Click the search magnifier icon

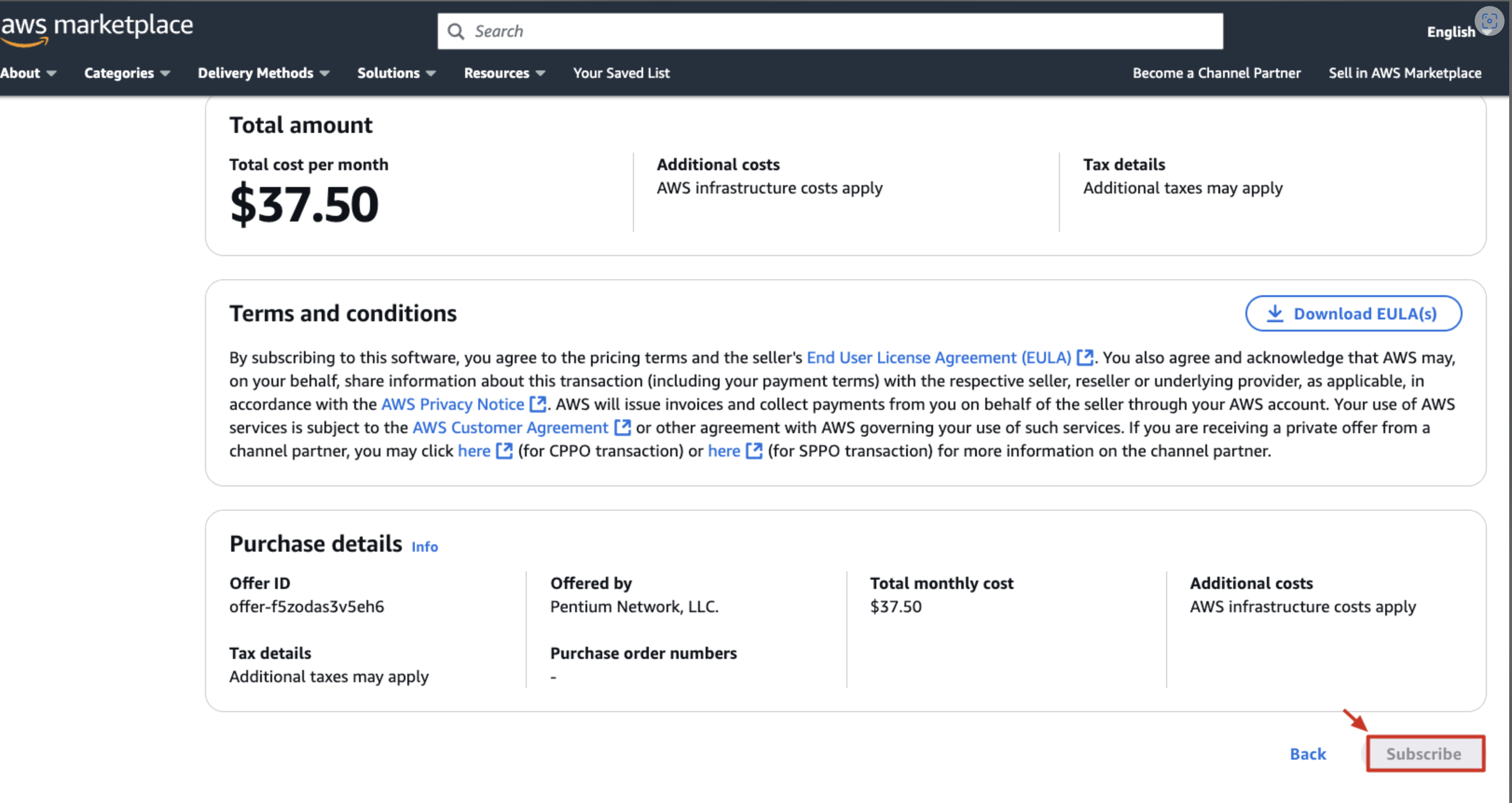[x=455, y=32]
